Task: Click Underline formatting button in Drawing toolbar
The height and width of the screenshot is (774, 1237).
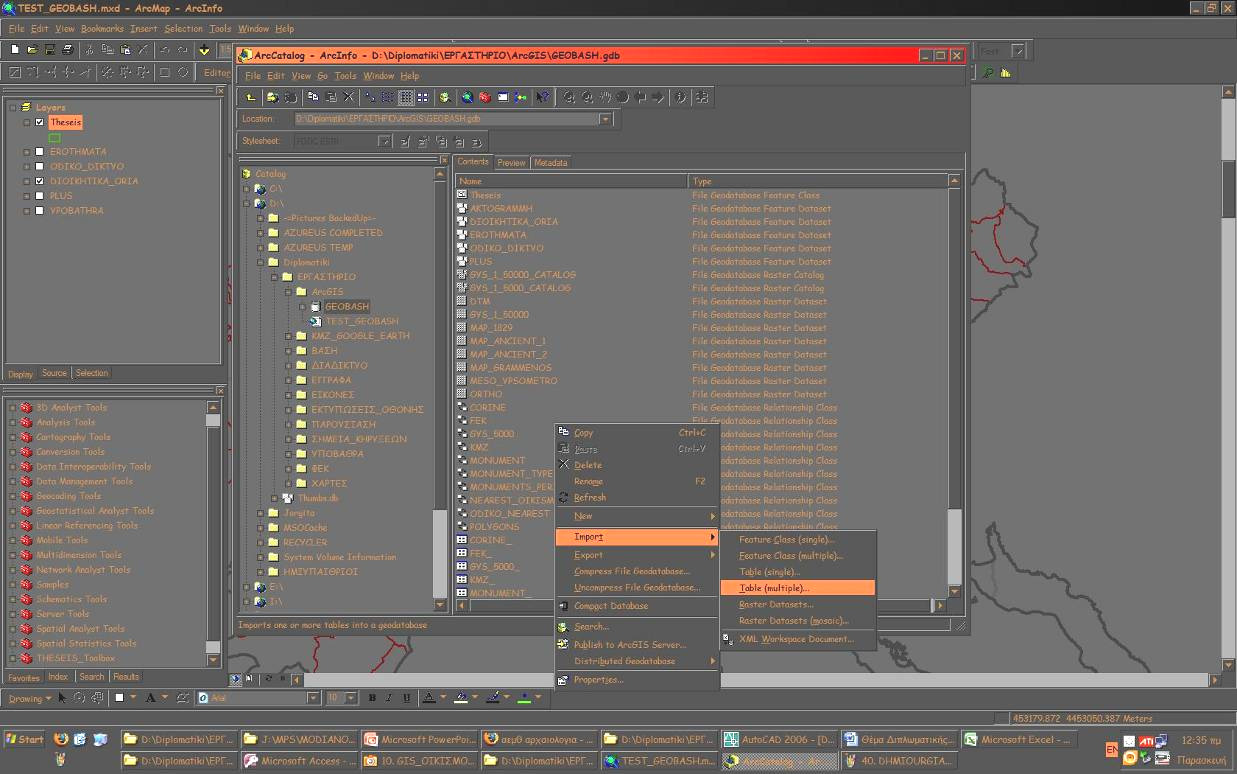Action: pos(405,698)
